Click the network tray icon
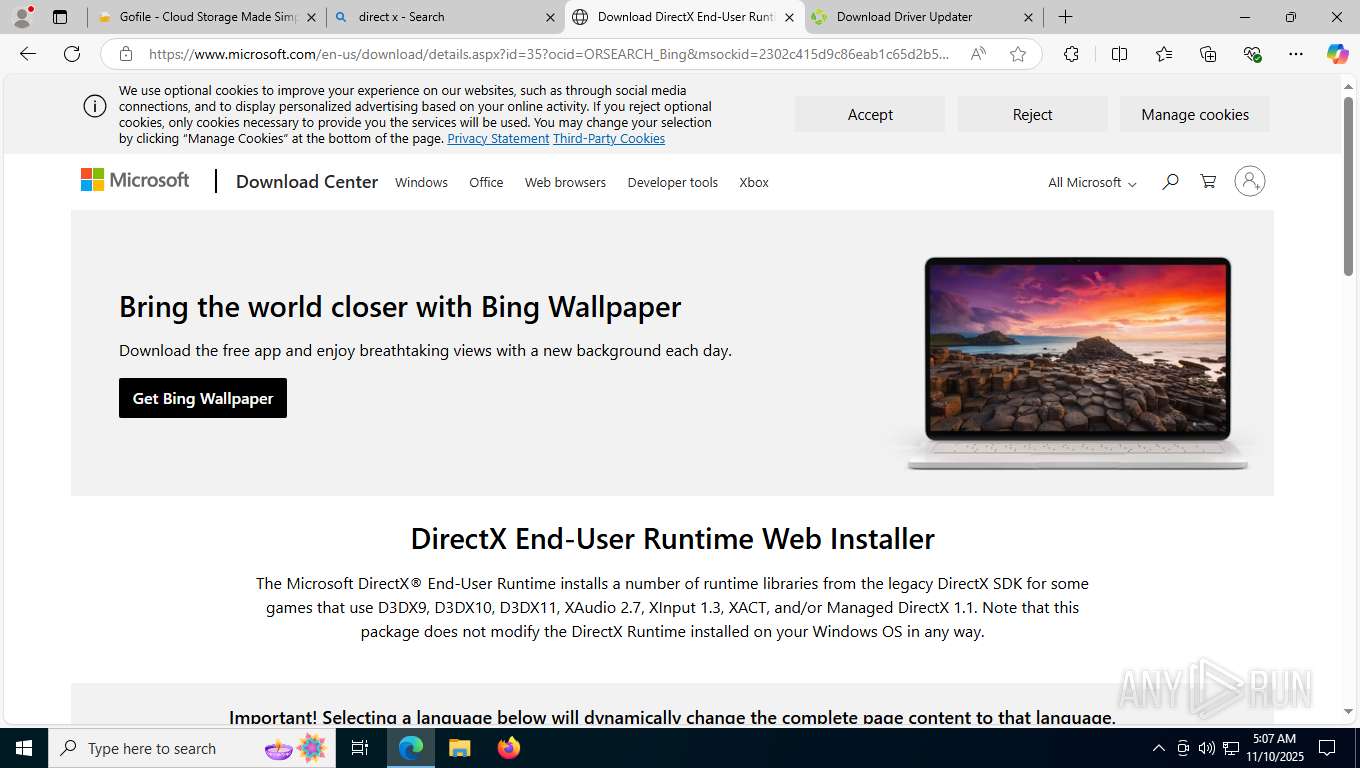The height and width of the screenshot is (768, 1360). point(1231,748)
